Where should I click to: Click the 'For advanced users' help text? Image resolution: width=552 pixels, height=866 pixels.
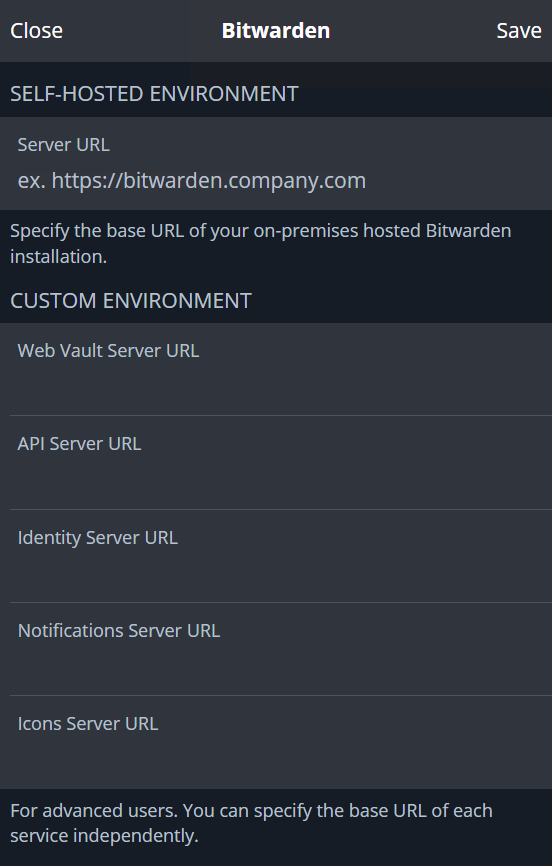(251, 823)
